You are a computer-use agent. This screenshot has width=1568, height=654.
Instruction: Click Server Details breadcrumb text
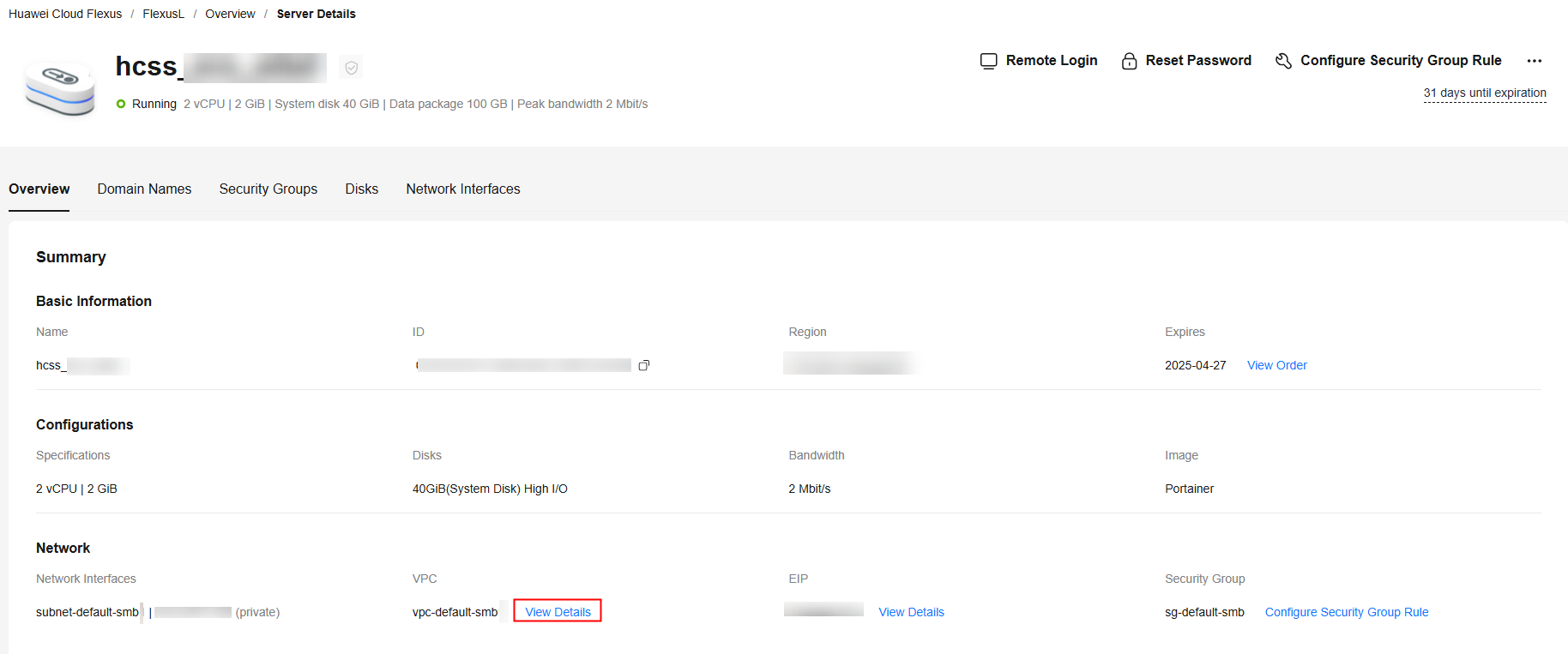[x=316, y=14]
